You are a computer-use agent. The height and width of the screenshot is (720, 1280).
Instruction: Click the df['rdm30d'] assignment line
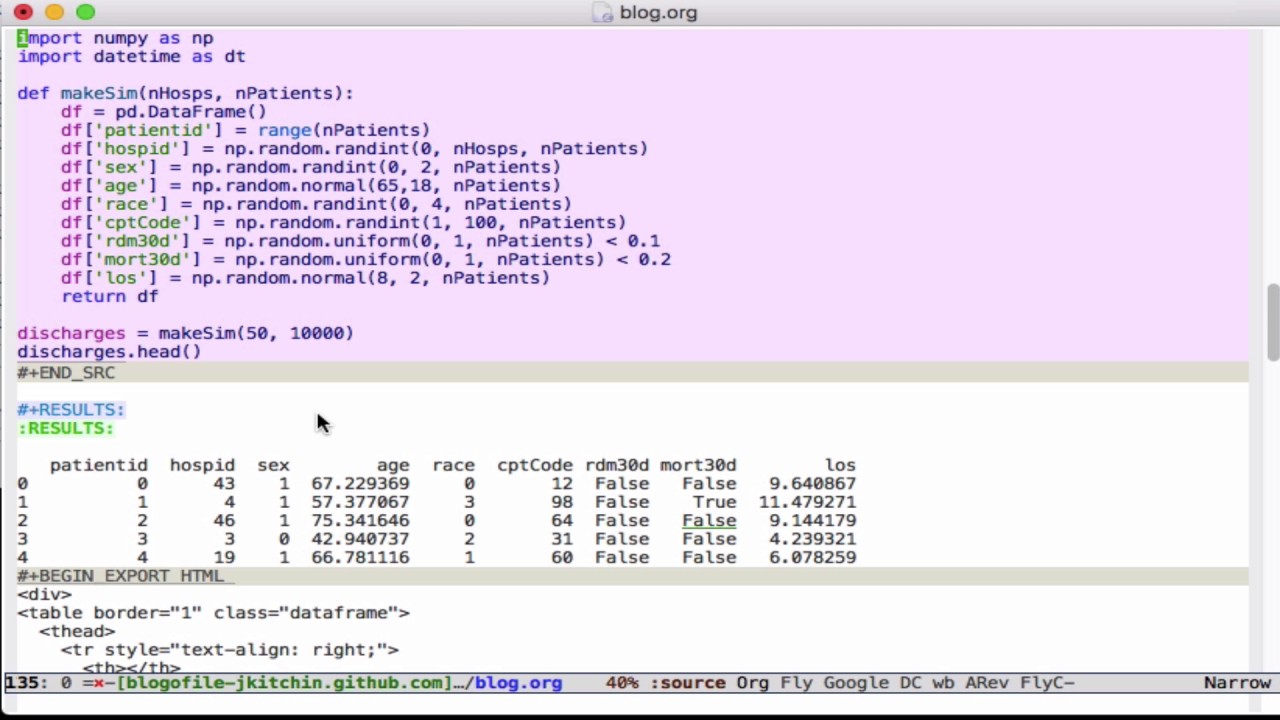360,241
